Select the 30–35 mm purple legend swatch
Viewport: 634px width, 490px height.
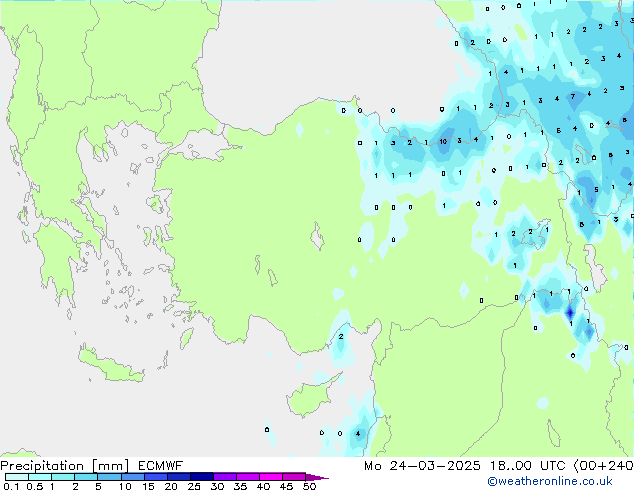tap(225, 477)
